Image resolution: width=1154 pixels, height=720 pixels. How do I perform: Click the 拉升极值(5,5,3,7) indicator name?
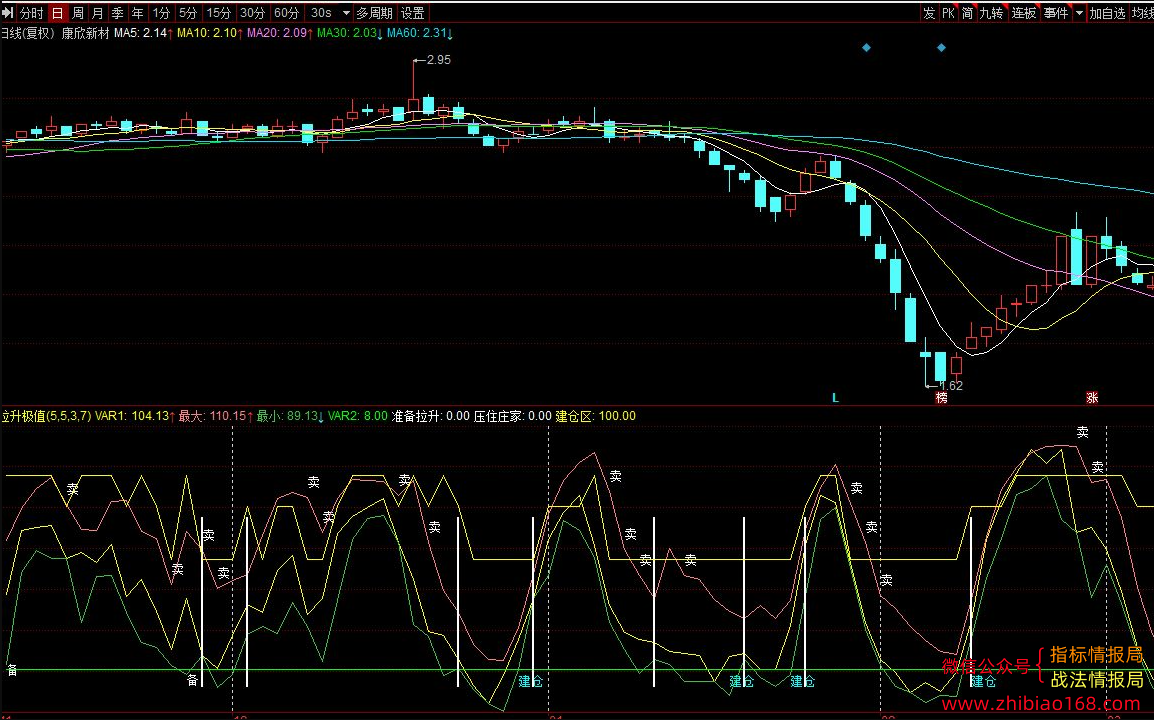pos(46,416)
